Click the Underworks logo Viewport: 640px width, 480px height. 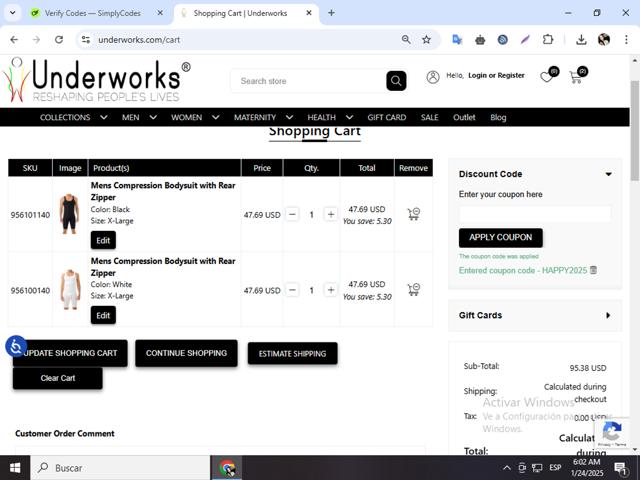click(96, 80)
